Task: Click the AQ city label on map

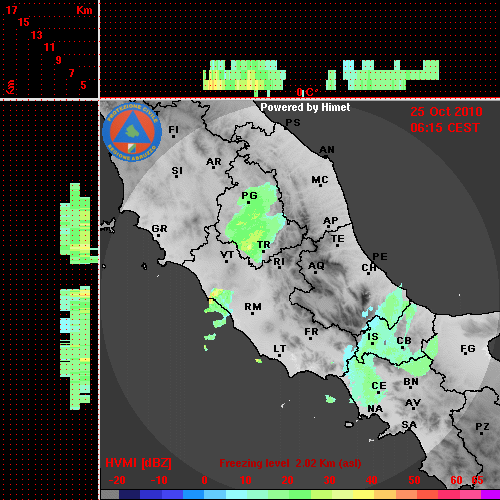Action: pyautogui.click(x=316, y=266)
